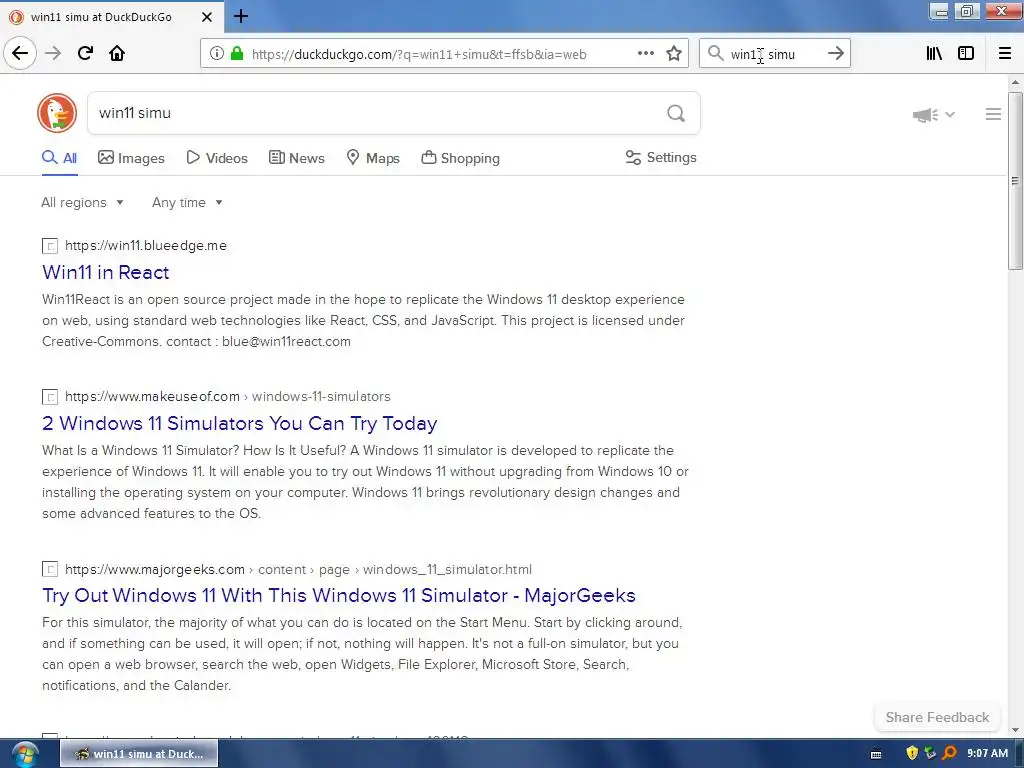Click the makeuseof.com windows-11-simulators URL
Image resolution: width=1024 pixels, height=768 pixels.
coord(228,396)
